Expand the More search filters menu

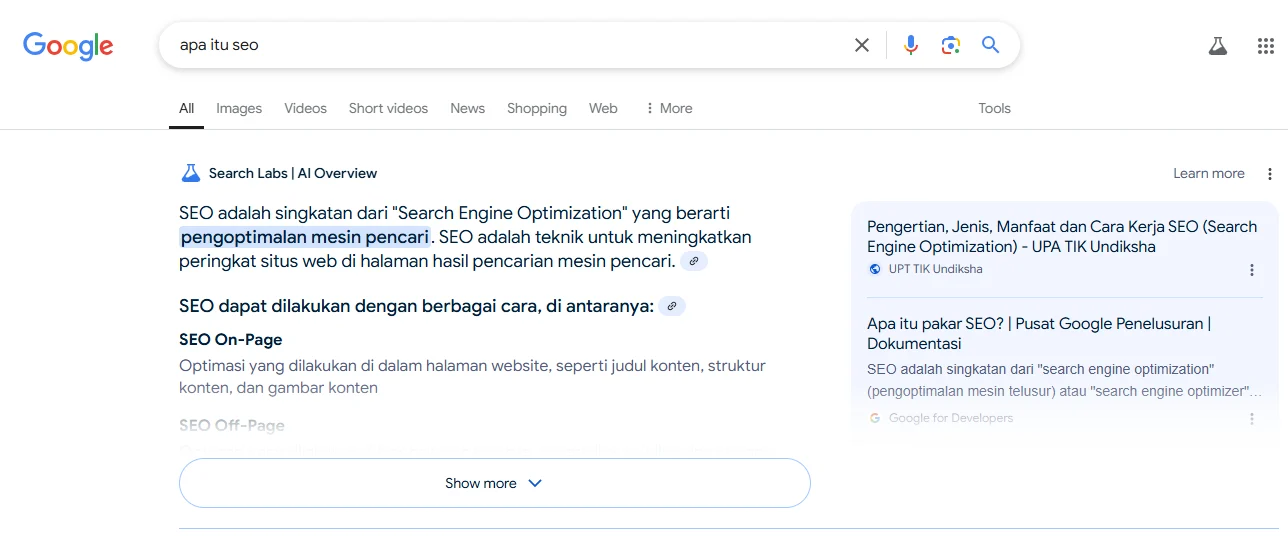coord(668,108)
